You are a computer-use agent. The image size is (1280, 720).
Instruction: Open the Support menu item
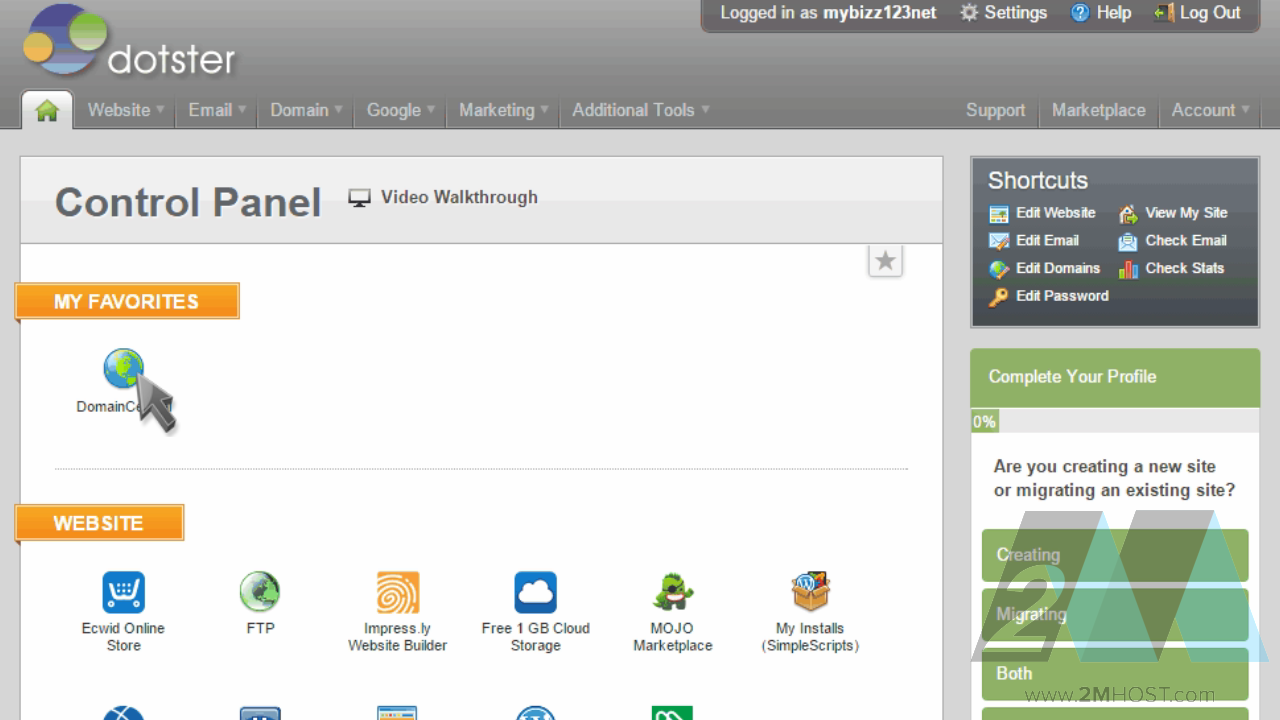point(995,110)
